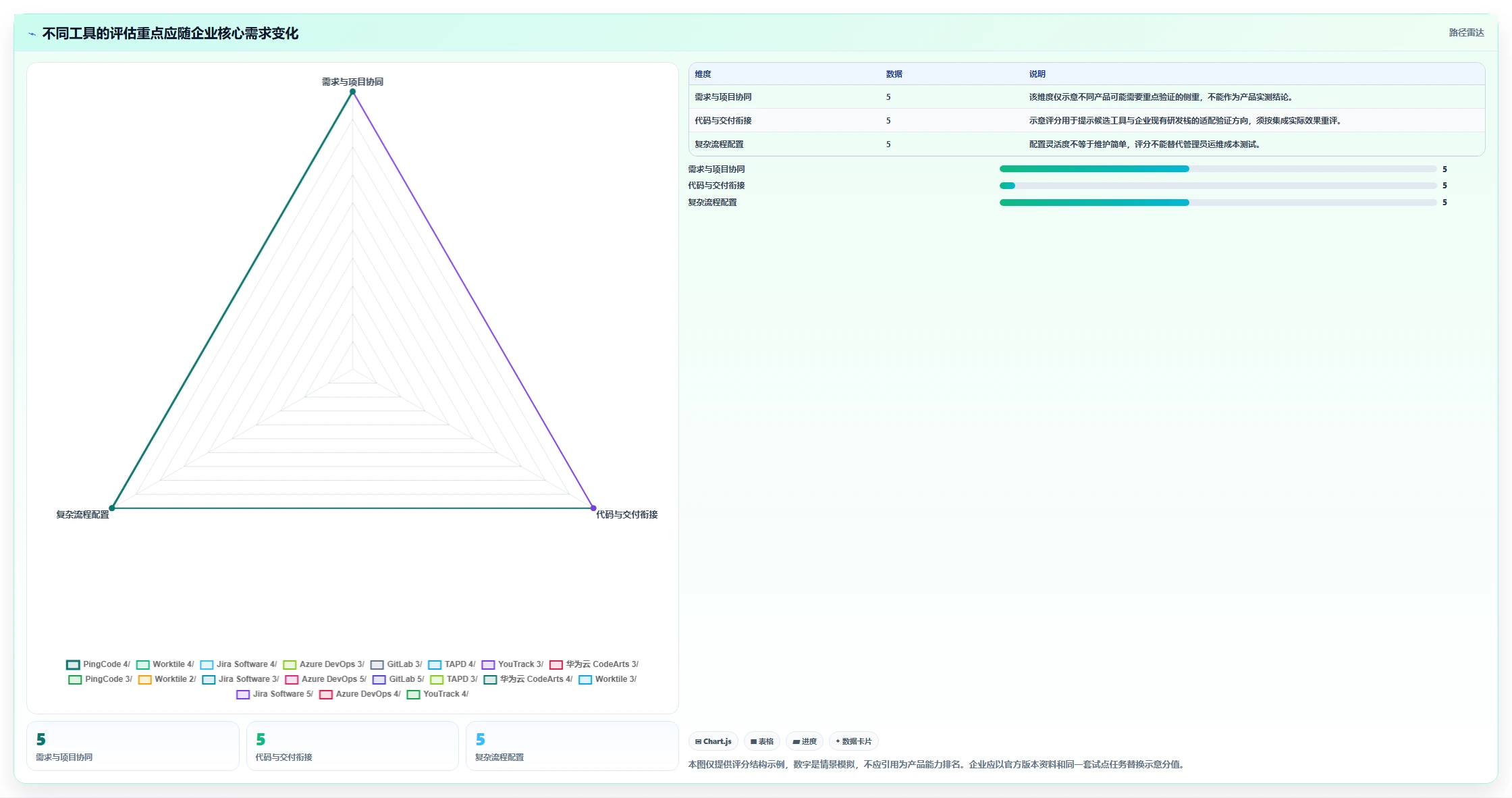Click the 需求与项目协同 progress bar

pos(1218,169)
